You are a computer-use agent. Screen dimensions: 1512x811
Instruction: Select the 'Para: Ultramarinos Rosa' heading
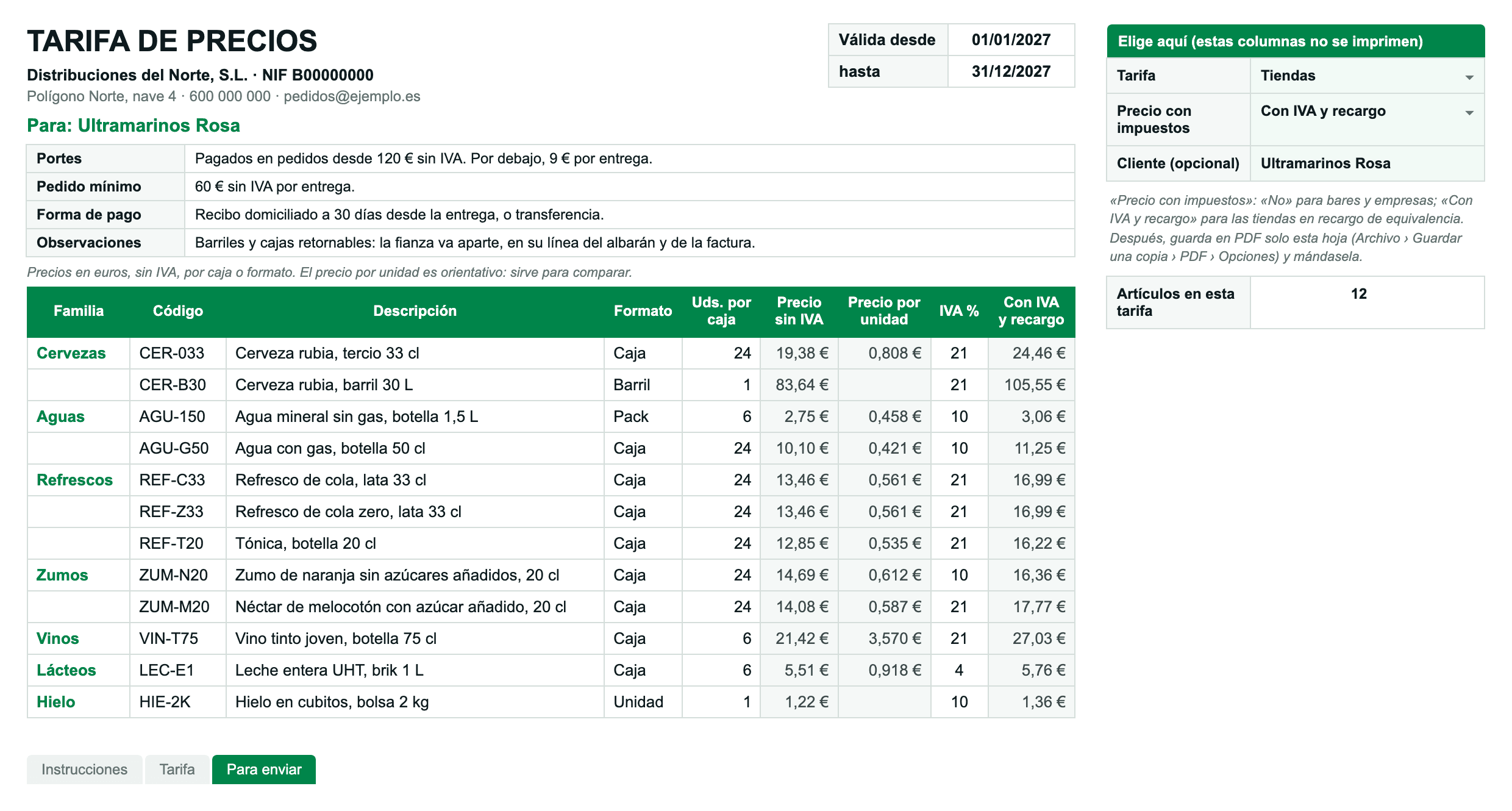pos(134,126)
